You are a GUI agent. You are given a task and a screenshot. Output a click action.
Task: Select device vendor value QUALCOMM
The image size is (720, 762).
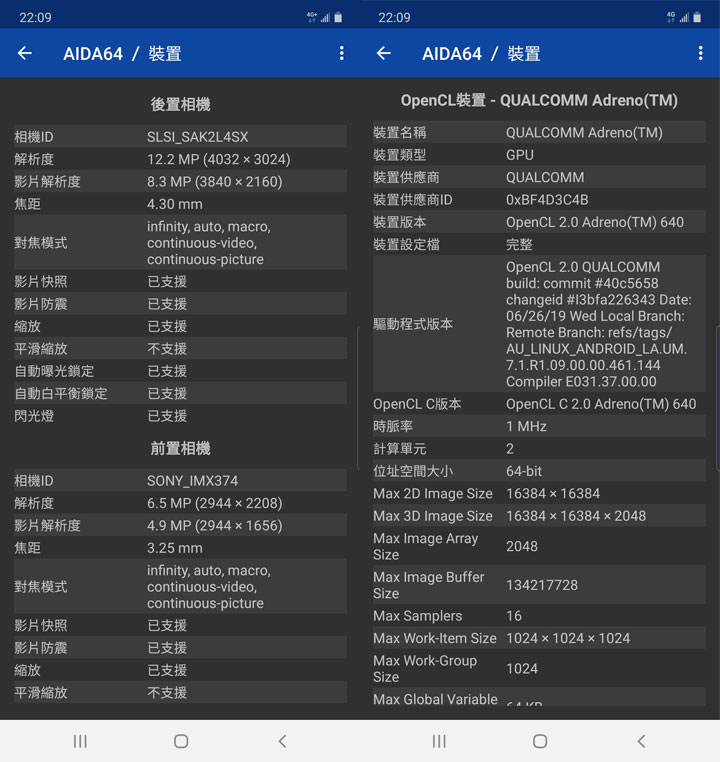click(x=545, y=177)
